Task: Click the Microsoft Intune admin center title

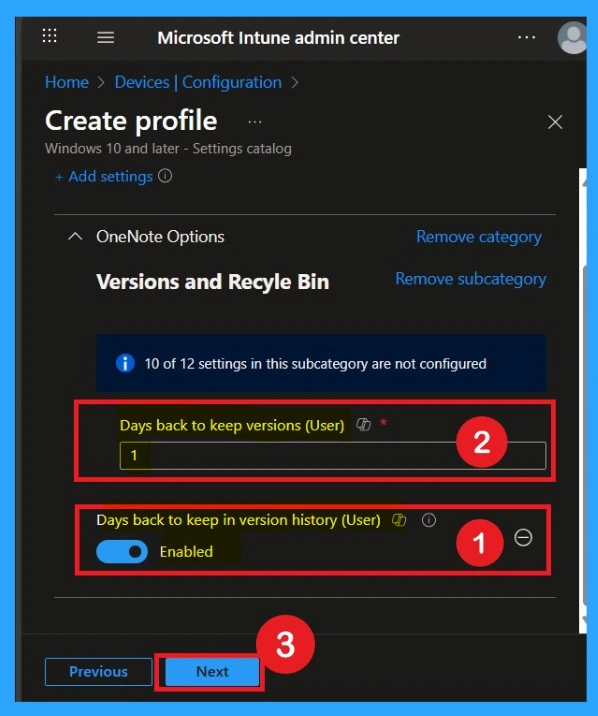Action: pyautogui.click(x=278, y=38)
